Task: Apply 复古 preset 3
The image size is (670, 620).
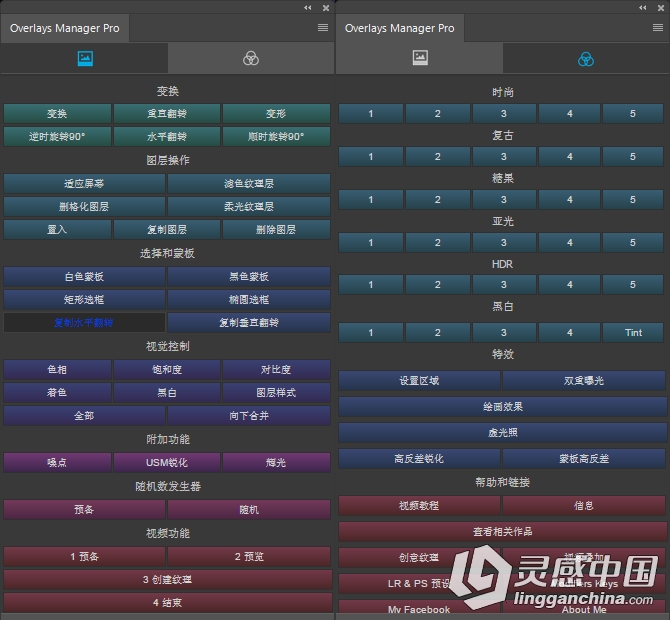Action: coord(504,157)
